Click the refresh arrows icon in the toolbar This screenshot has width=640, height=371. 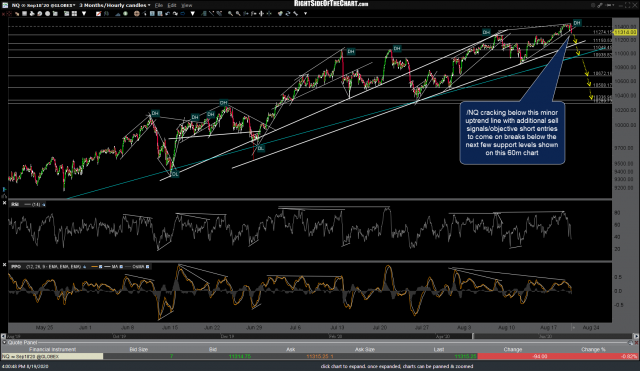click(288, 14)
